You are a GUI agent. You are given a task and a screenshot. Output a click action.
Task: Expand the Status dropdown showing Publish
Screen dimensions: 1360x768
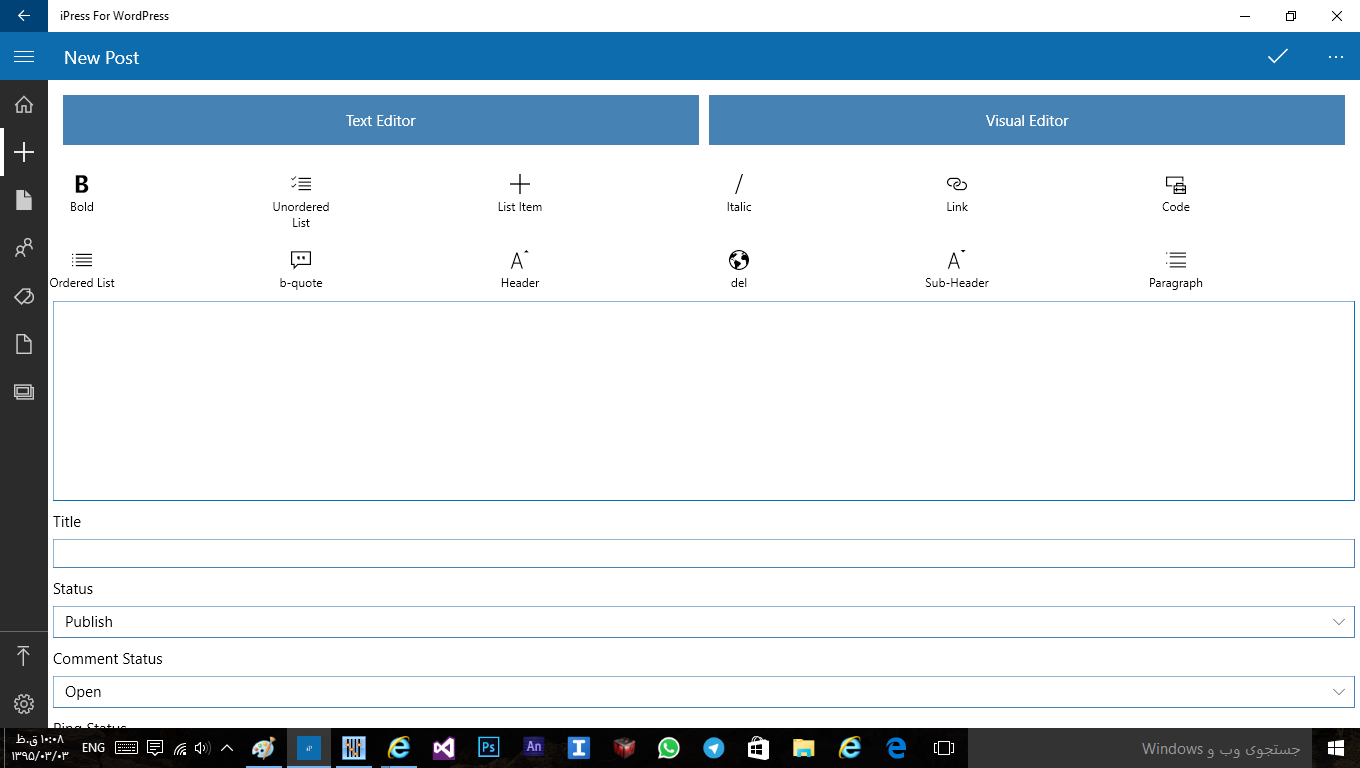tap(704, 621)
